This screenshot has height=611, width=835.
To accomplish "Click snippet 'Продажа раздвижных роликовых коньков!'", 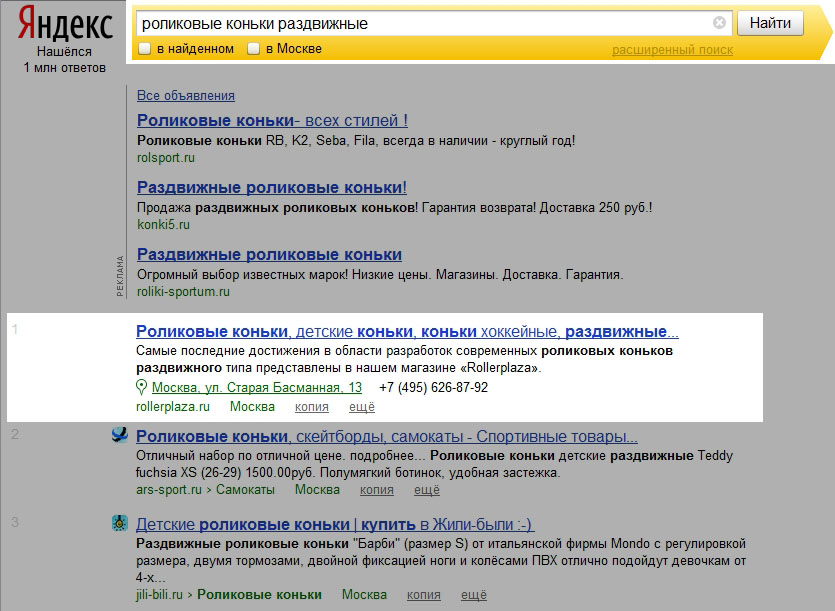I will 395,208.
